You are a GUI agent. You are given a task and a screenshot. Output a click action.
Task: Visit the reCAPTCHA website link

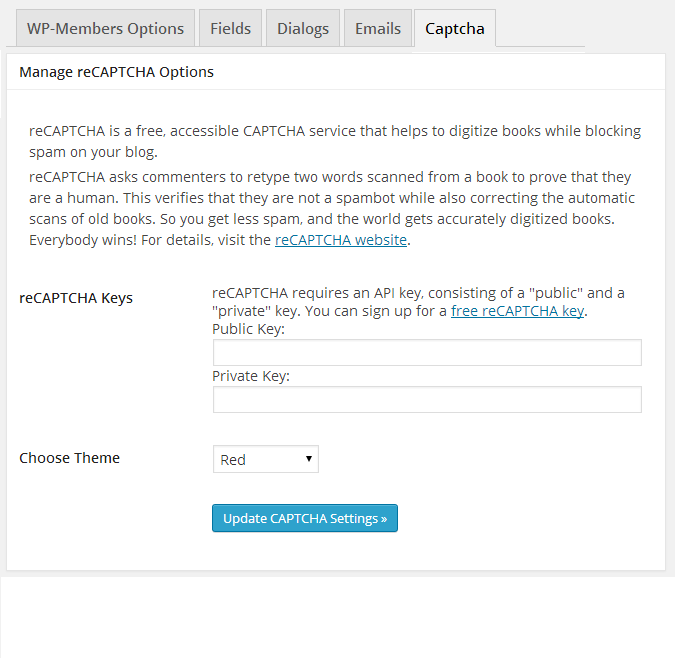coord(340,240)
